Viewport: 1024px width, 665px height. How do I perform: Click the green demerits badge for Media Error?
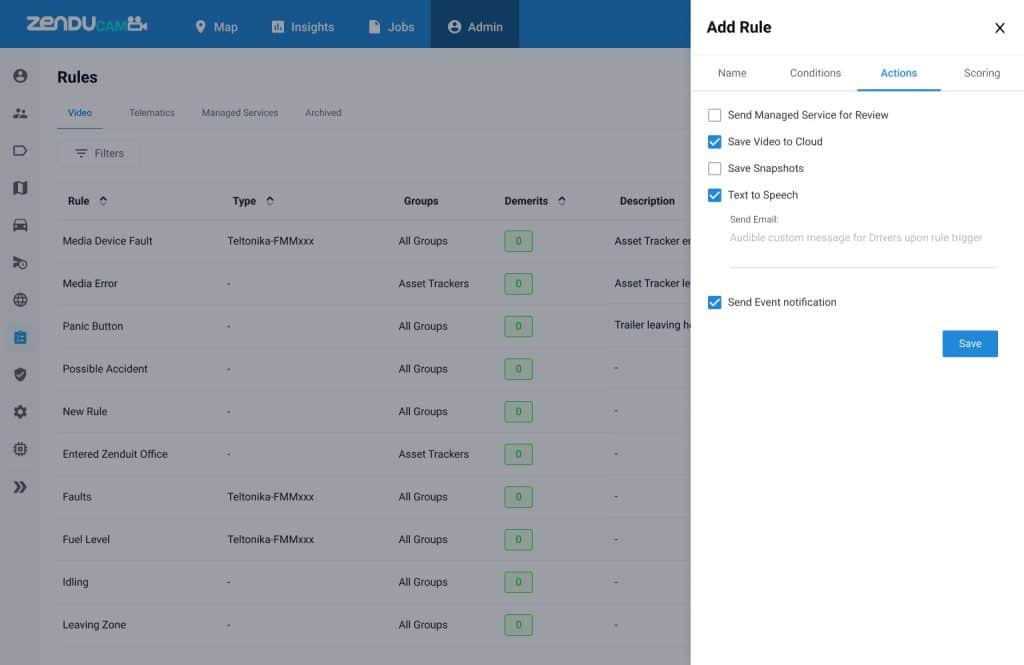point(519,284)
